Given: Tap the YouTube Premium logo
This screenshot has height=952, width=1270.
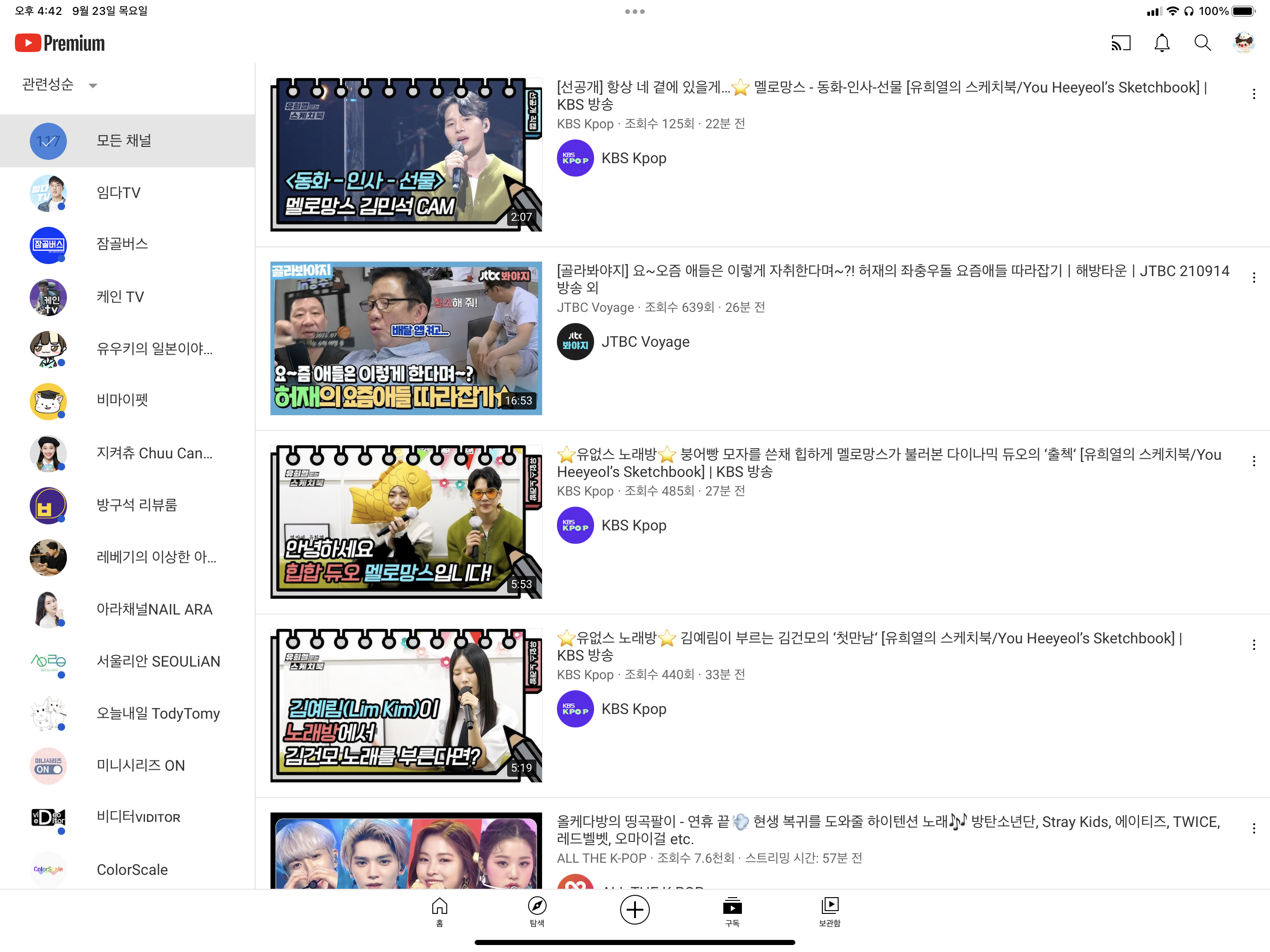Looking at the screenshot, I should click(x=60, y=43).
